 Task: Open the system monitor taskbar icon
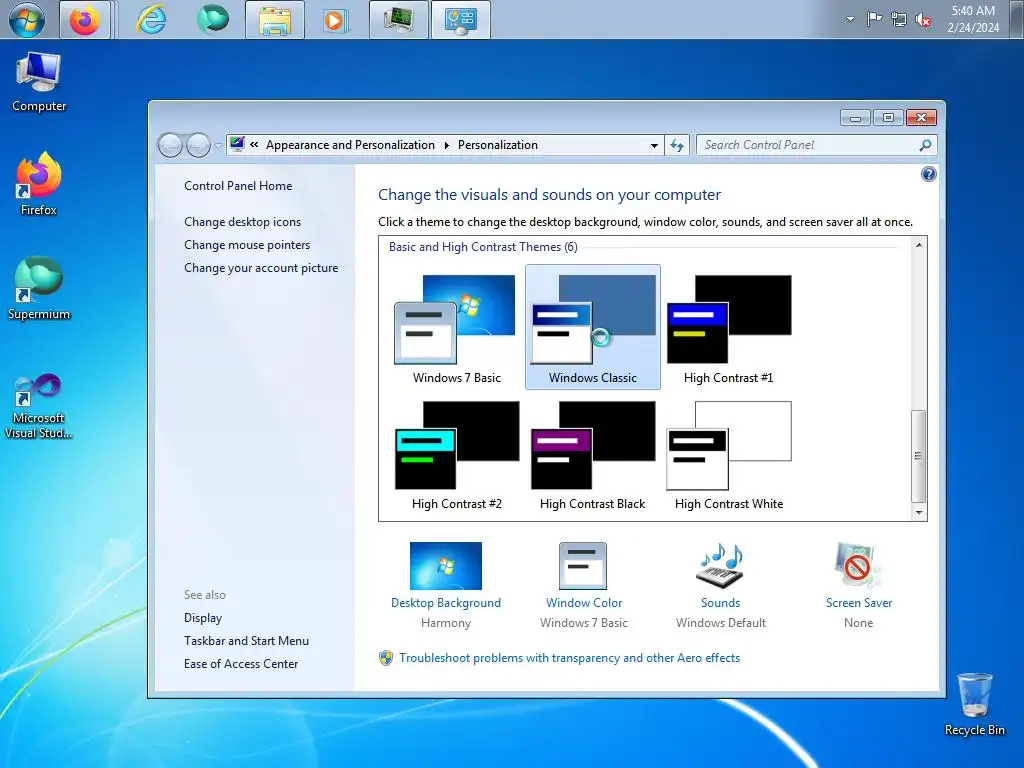coord(399,20)
